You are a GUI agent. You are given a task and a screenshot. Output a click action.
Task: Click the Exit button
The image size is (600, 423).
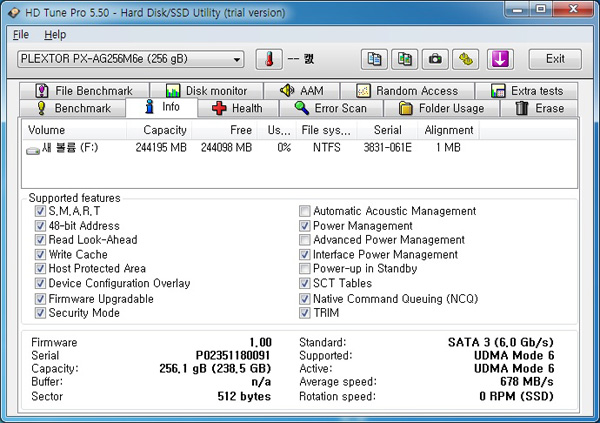555,59
